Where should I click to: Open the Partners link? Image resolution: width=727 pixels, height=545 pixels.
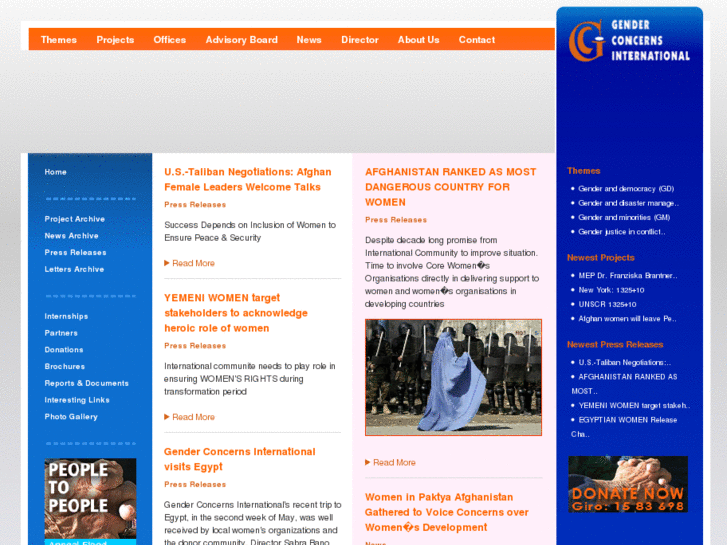[x=61, y=333]
